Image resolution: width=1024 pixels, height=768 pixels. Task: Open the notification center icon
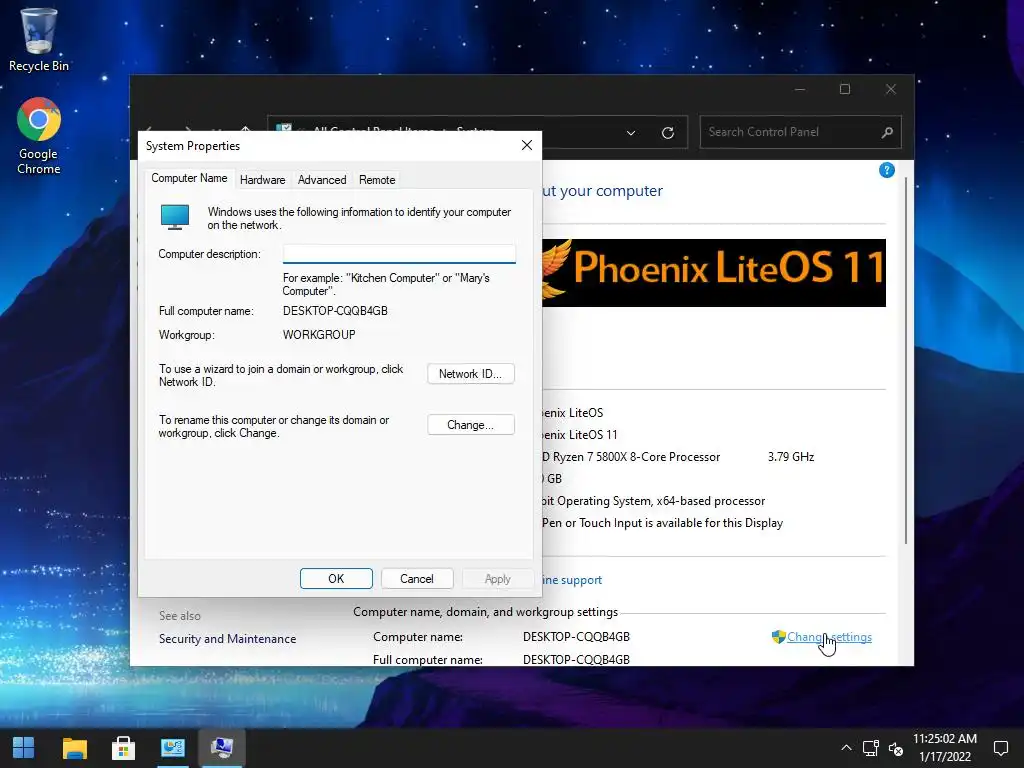pos(1000,748)
